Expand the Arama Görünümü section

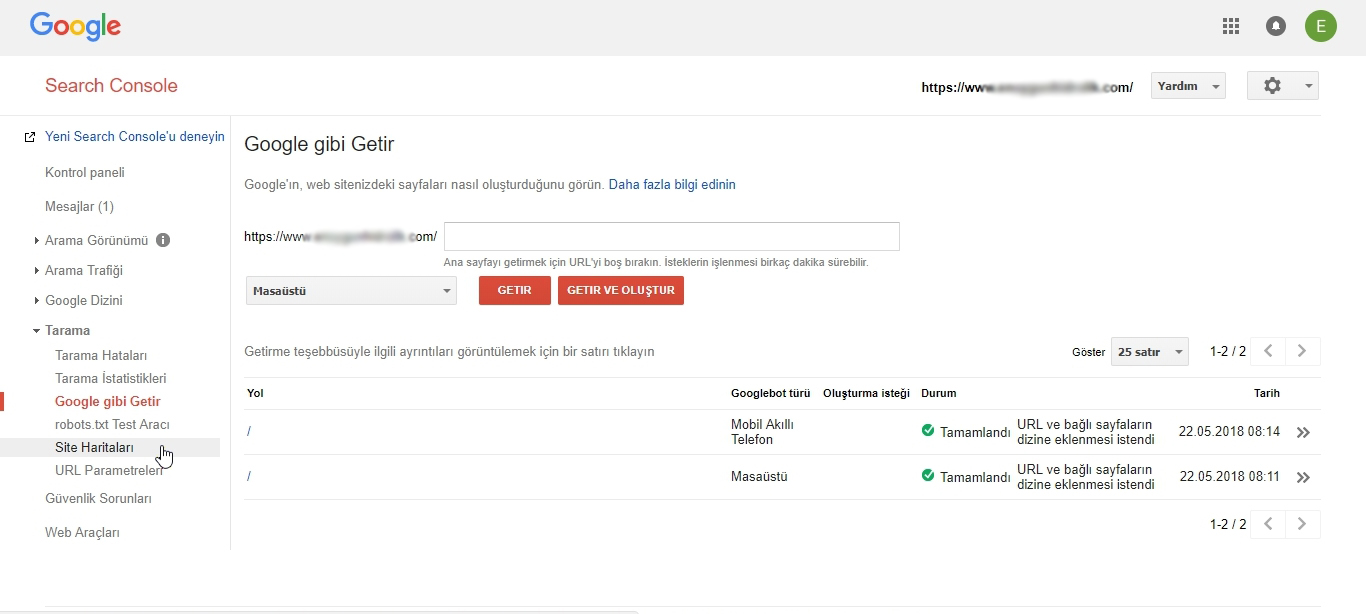(x=37, y=241)
